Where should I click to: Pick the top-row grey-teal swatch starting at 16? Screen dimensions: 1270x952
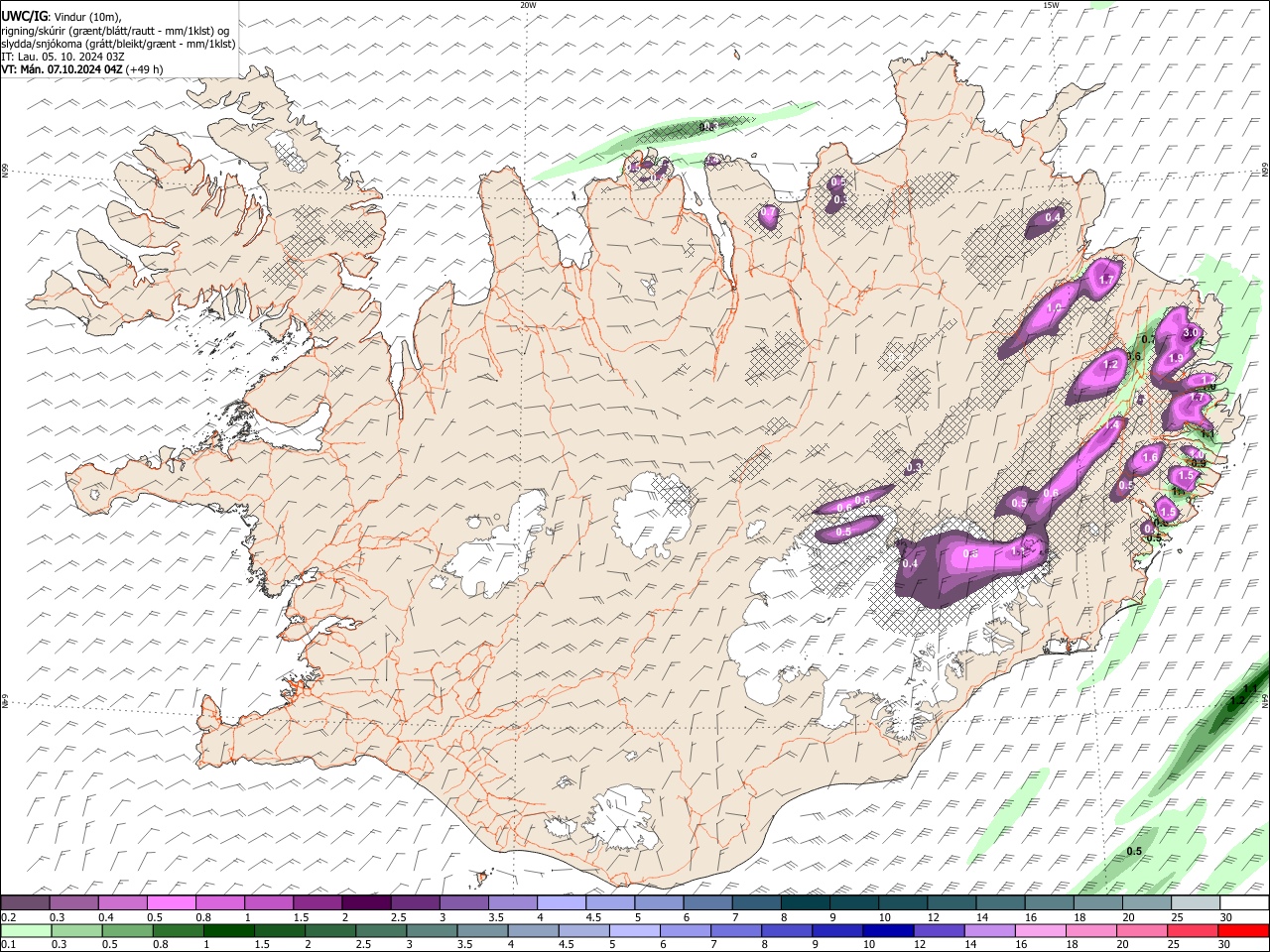[1050, 903]
